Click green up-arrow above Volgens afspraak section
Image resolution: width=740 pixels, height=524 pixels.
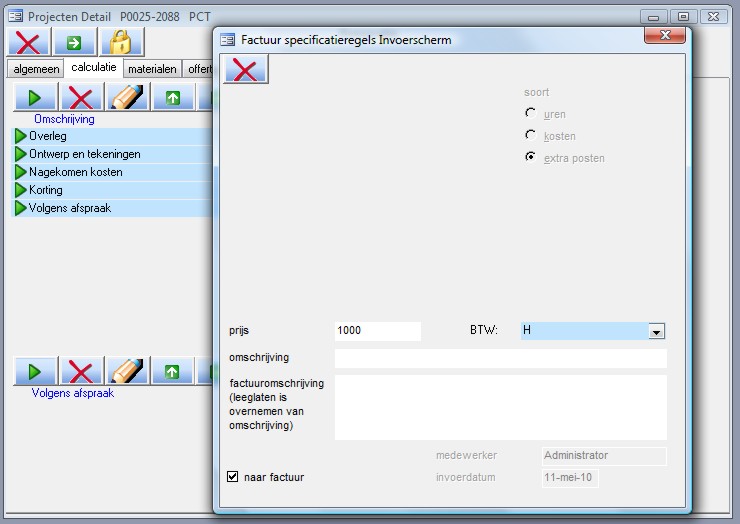[173, 372]
